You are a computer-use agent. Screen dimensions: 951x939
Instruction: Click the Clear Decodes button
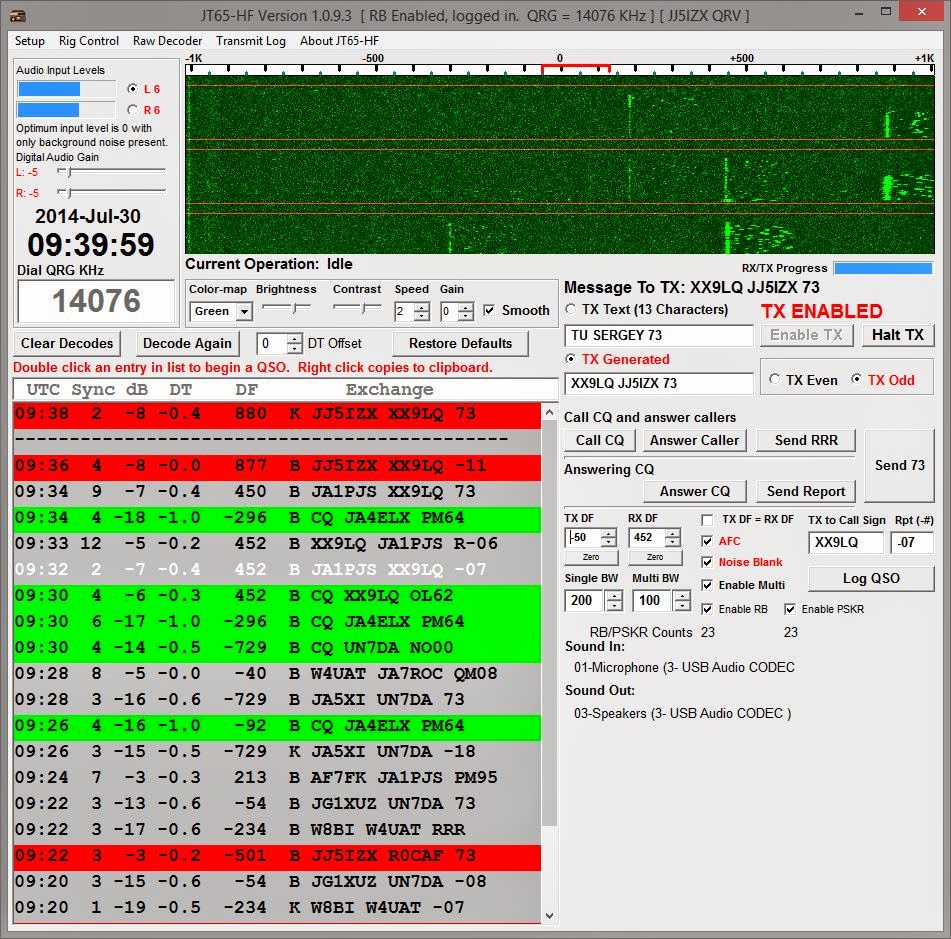point(67,343)
